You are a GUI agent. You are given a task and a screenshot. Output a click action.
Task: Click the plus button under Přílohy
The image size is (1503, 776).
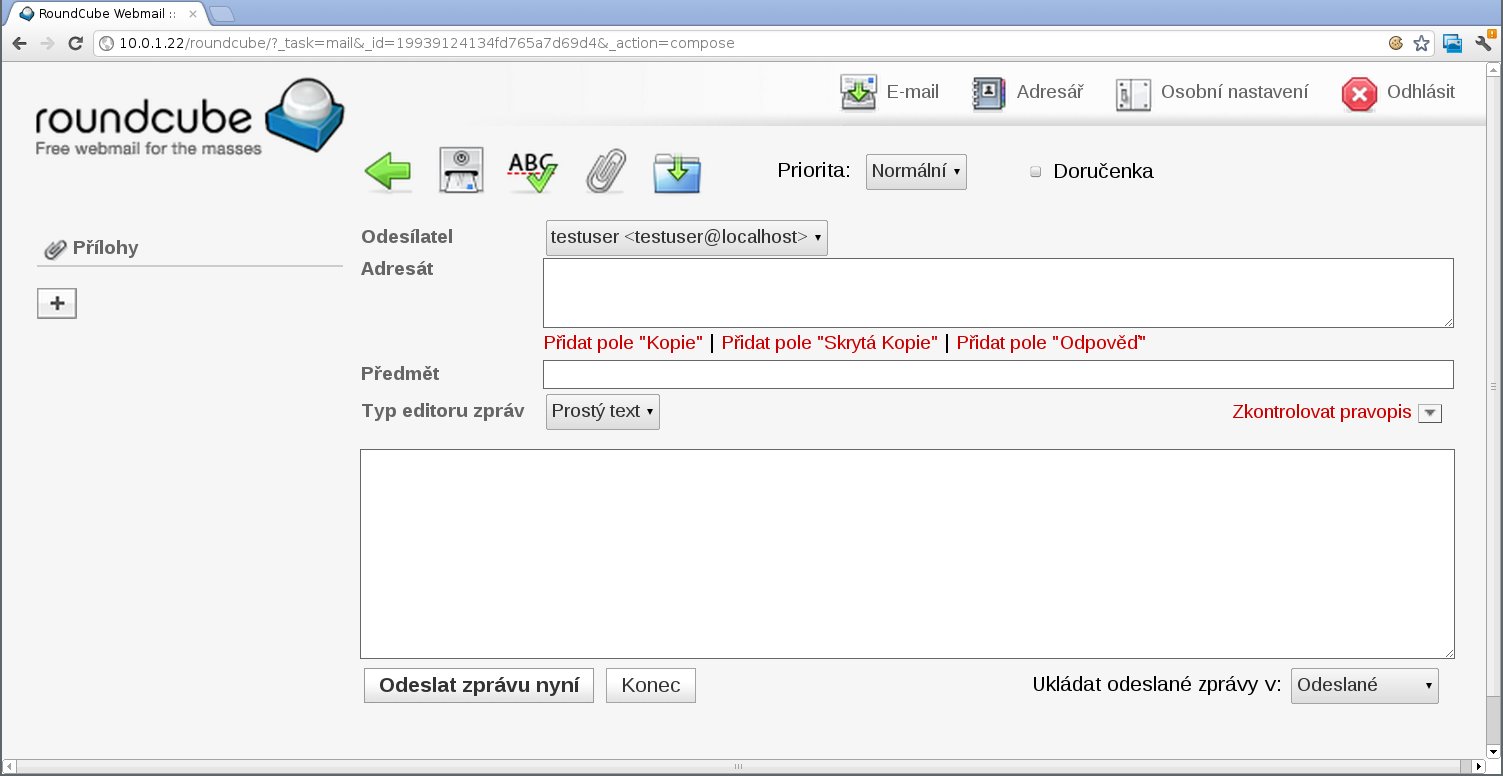coord(57,304)
